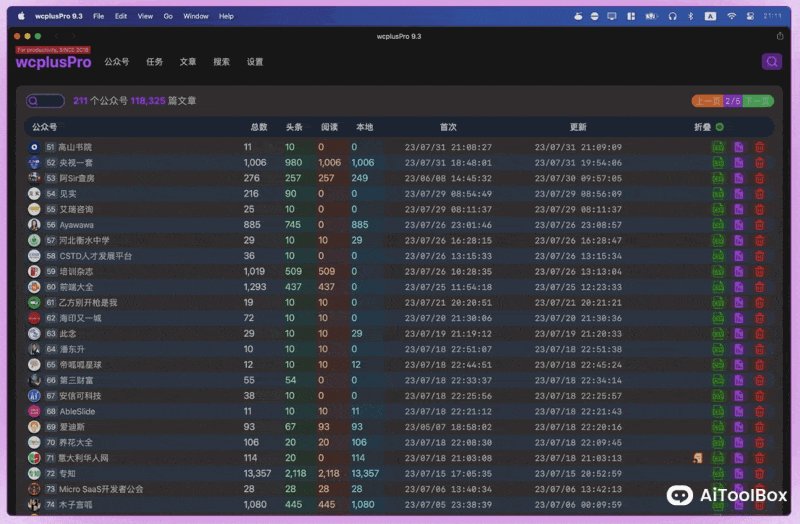Click the share icon in window title bar
The width and height of the screenshot is (800, 524).
click(780, 36)
